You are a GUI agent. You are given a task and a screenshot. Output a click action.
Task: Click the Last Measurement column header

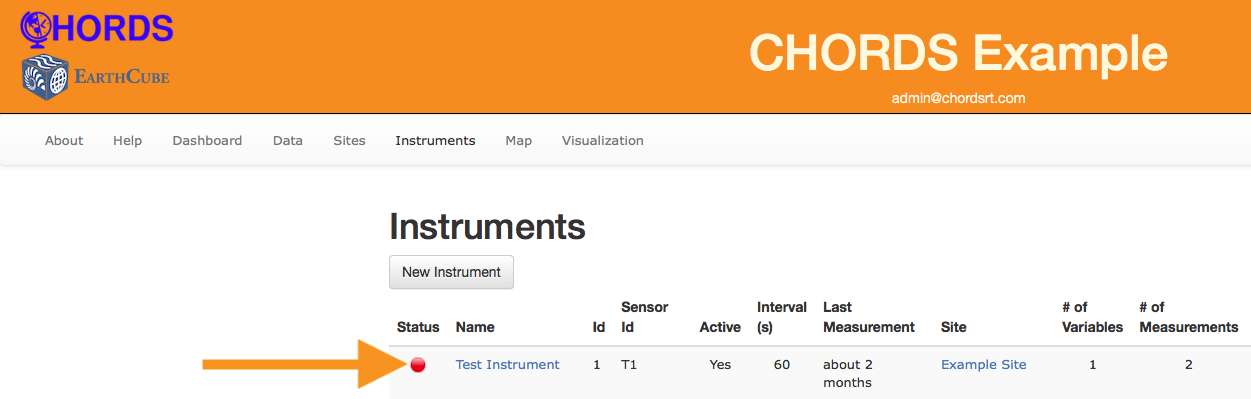869,317
